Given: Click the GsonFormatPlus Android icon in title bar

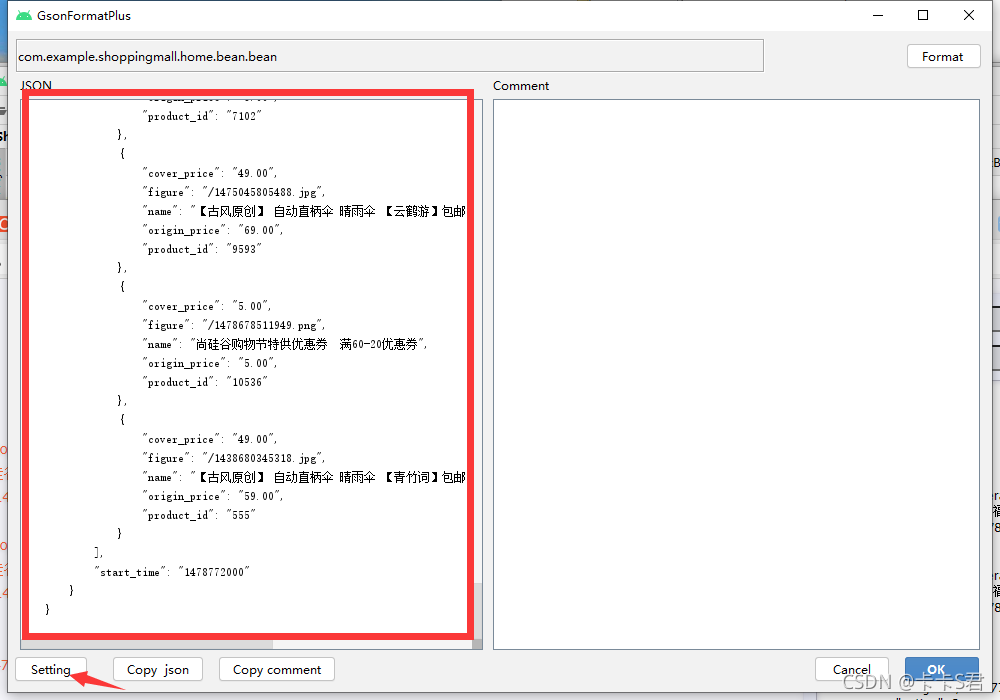Looking at the screenshot, I should (x=22, y=15).
